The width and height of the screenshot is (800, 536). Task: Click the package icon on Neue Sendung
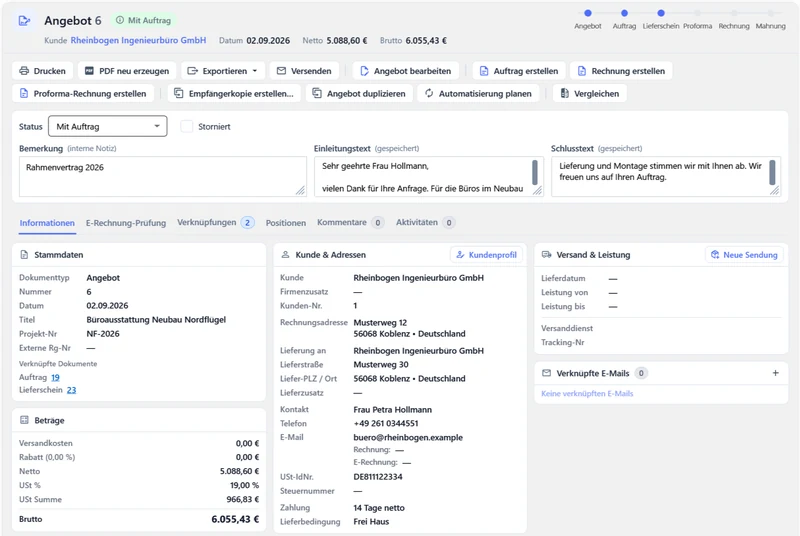pos(715,254)
